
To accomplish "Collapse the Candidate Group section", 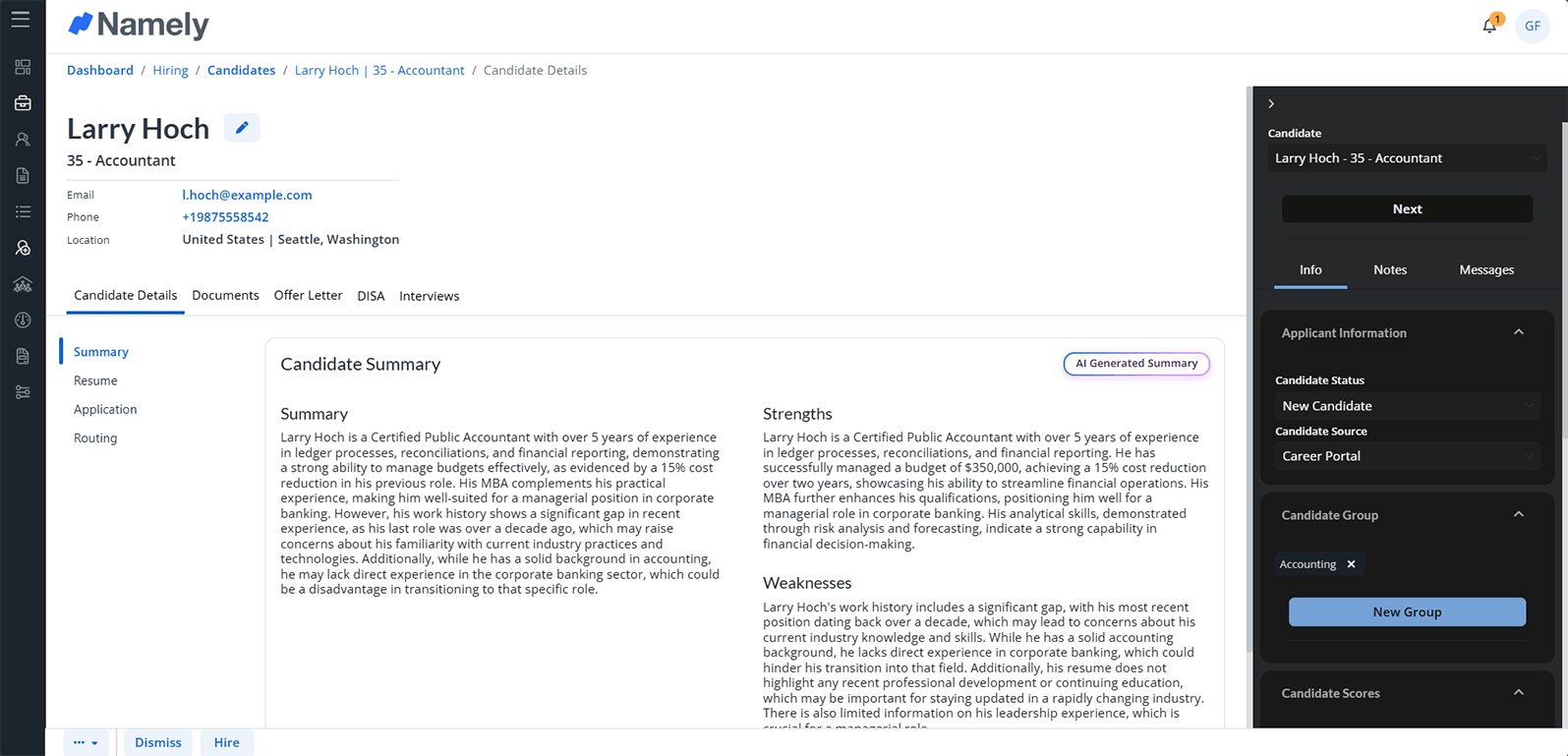I will click(x=1519, y=514).
